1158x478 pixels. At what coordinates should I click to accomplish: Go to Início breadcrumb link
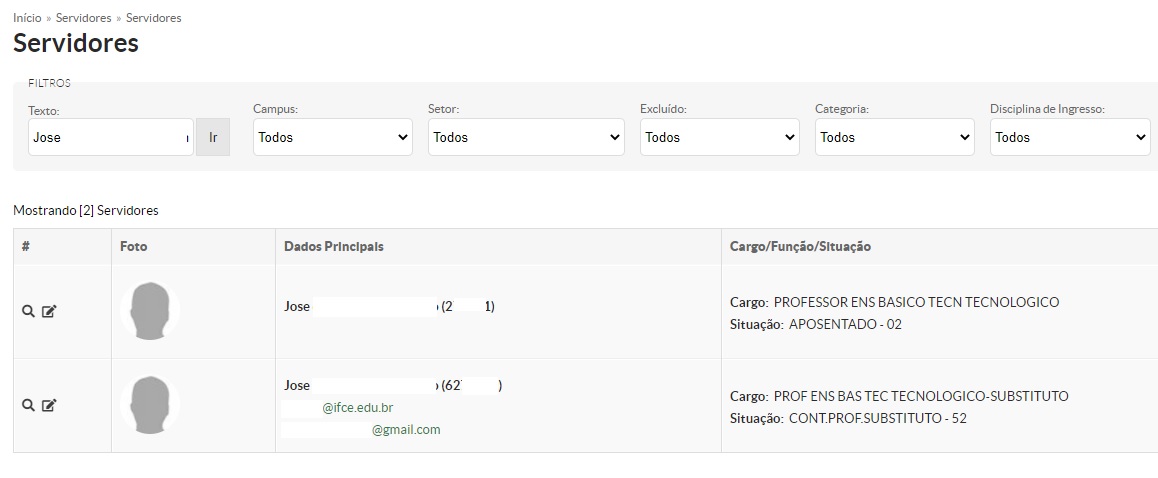(27, 18)
